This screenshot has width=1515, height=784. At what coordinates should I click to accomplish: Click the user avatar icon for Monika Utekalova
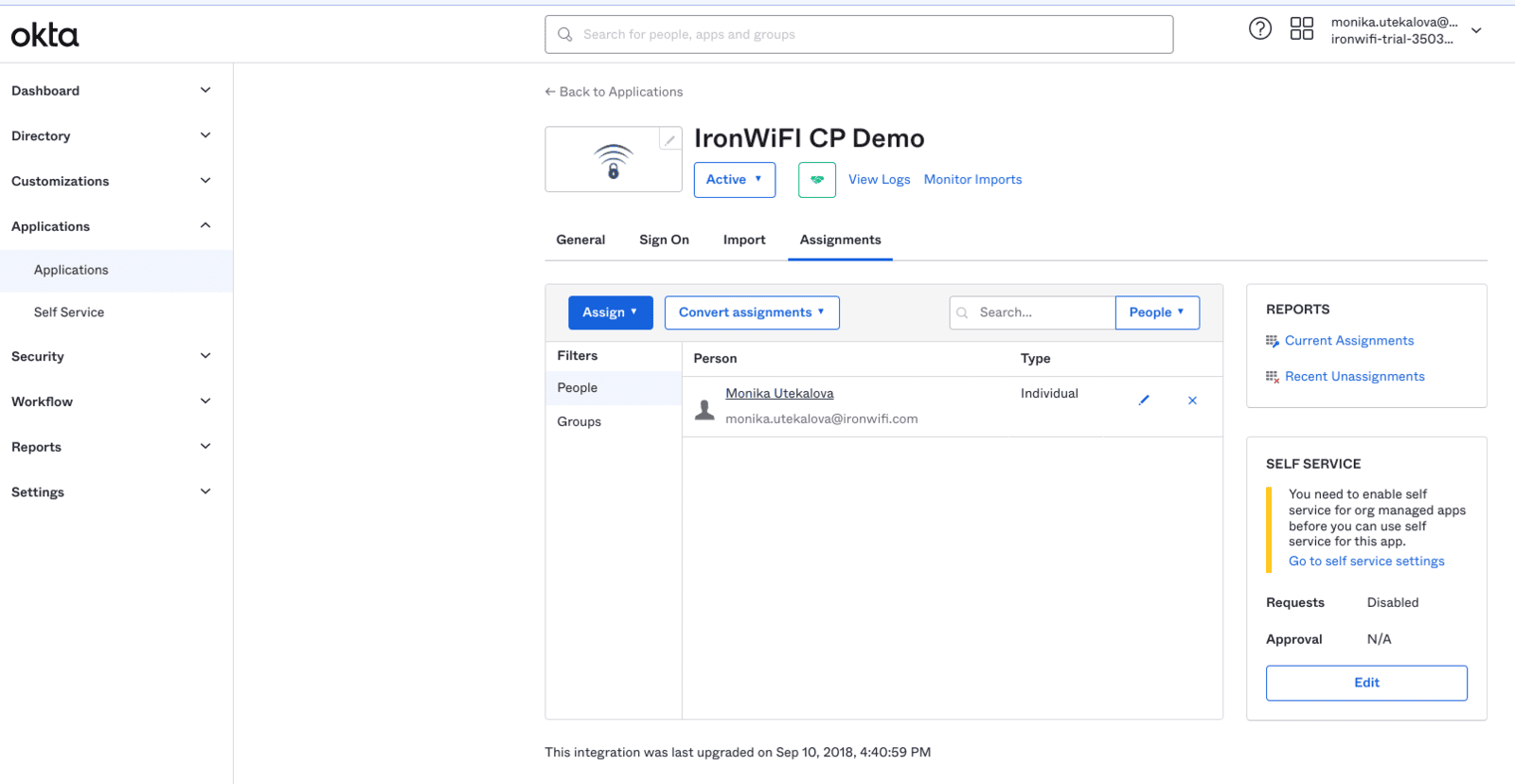pos(704,410)
